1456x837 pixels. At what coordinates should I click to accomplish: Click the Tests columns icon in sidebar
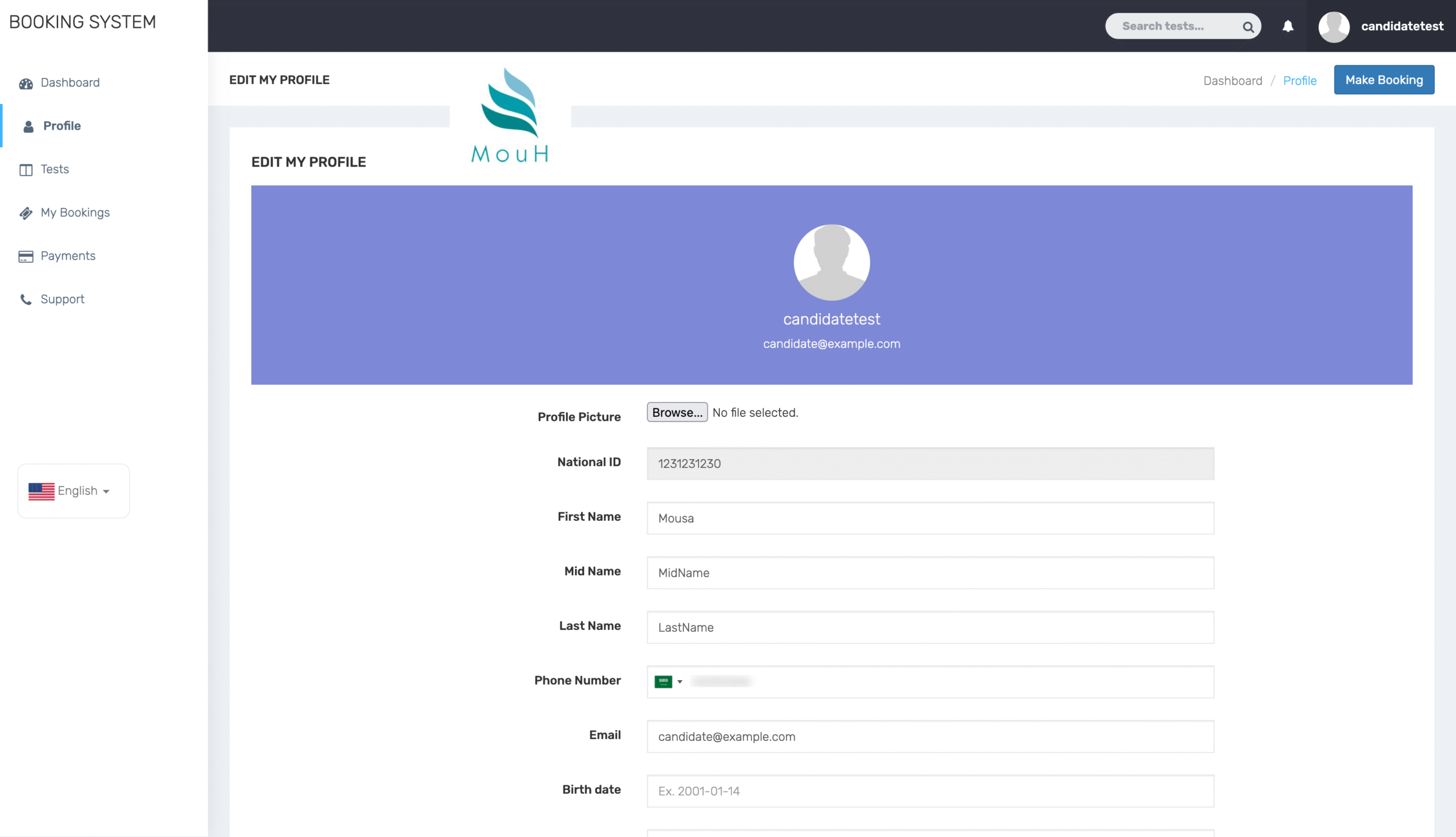(x=26, y=169)
